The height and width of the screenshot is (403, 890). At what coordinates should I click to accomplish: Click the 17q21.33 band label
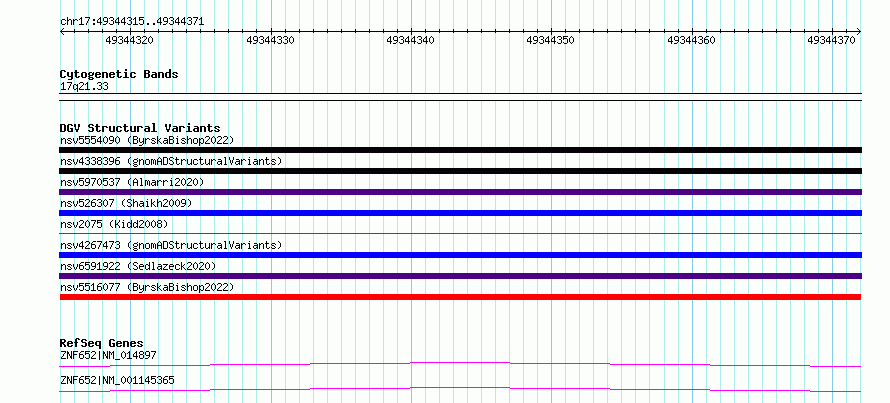(x=84, y=87)
